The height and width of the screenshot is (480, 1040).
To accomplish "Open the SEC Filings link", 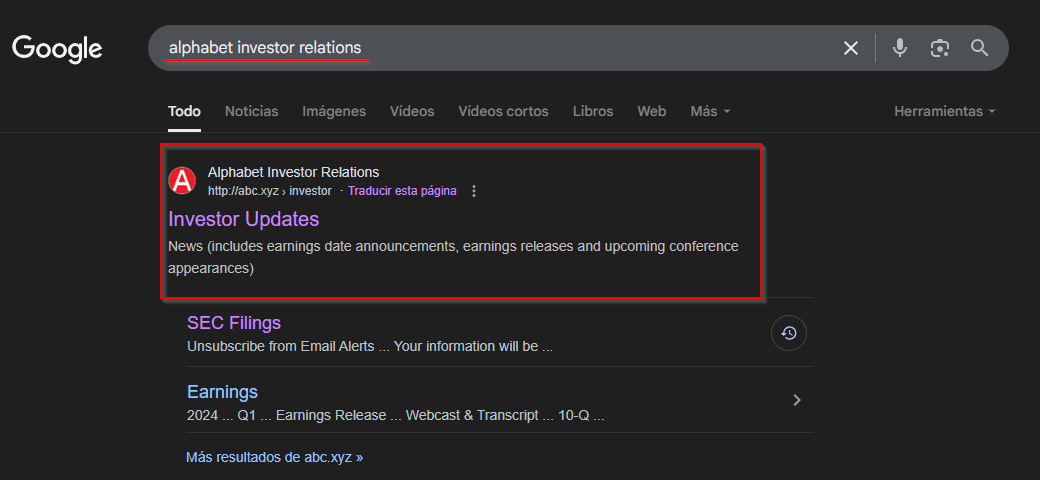I will point(234,323).
